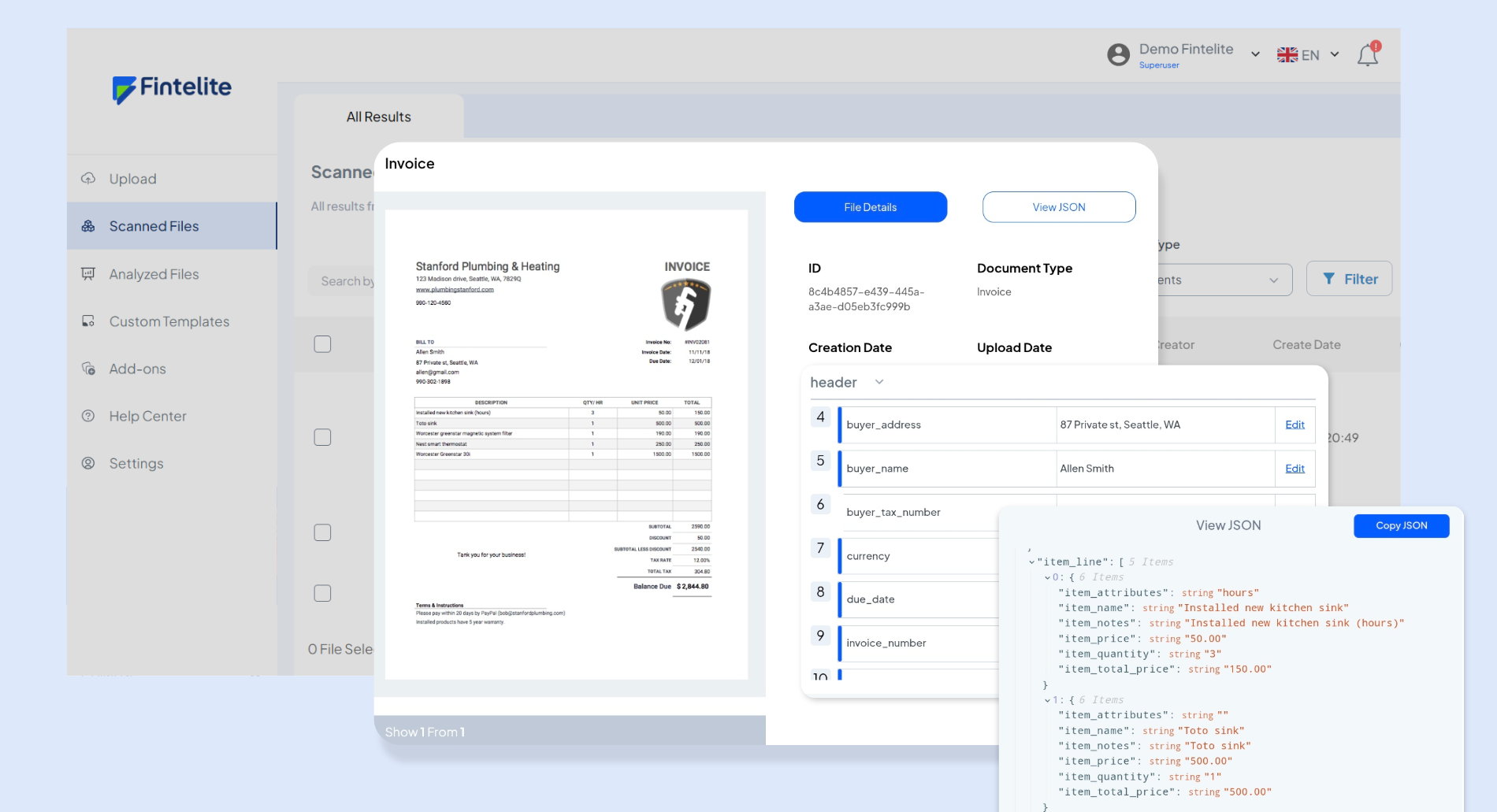Switch to the All Results tab
The image size is (1497, 812).
pyautogui.click(x=379, y=117)
